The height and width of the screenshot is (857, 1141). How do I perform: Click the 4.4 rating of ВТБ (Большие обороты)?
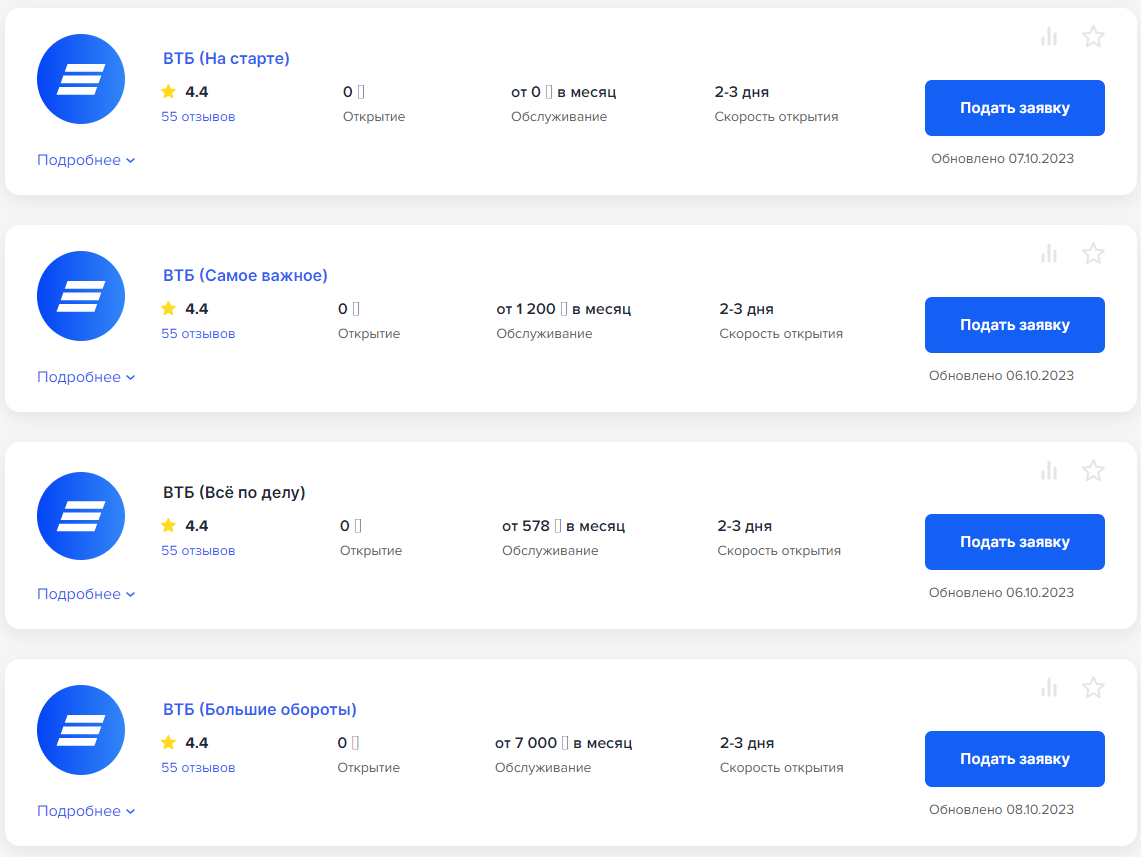(x=196, y=743)
